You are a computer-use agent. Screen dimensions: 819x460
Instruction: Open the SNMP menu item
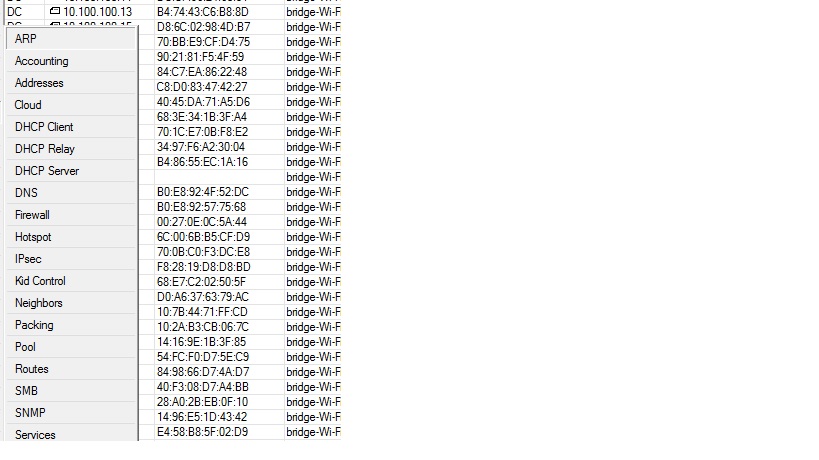(x=72, y=412)
